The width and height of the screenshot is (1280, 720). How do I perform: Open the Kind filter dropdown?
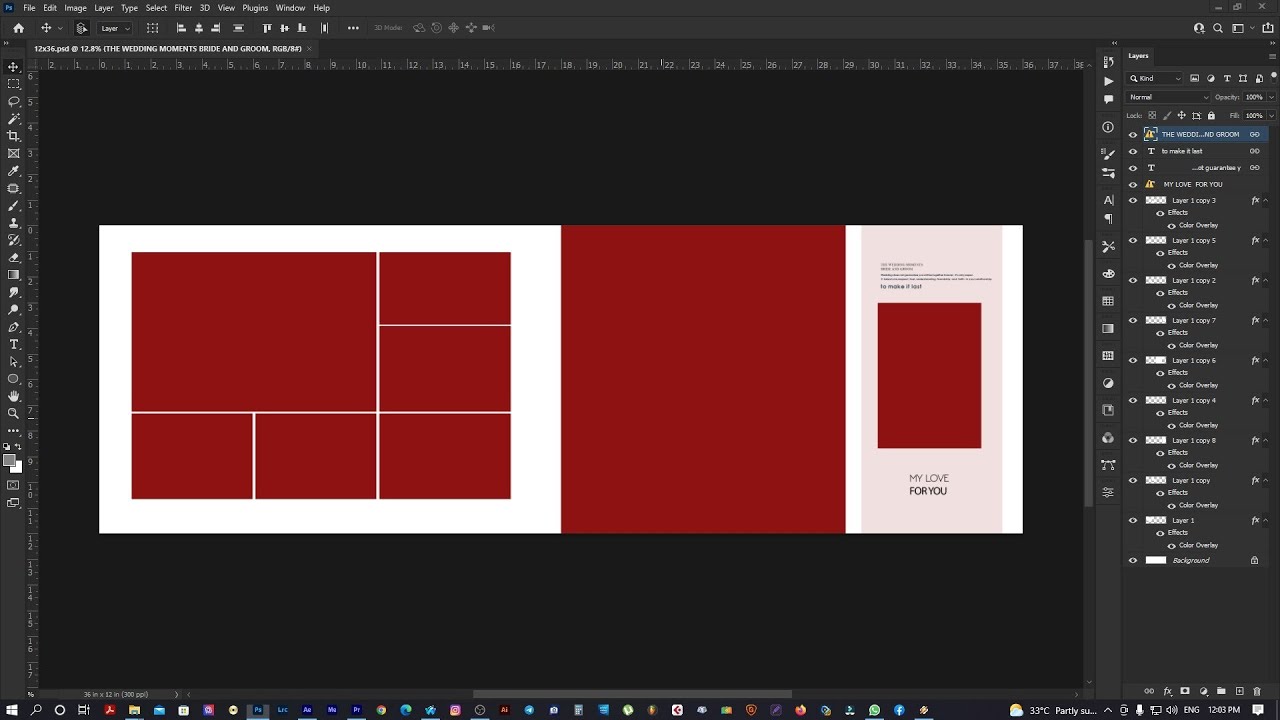click(1156, 78)
